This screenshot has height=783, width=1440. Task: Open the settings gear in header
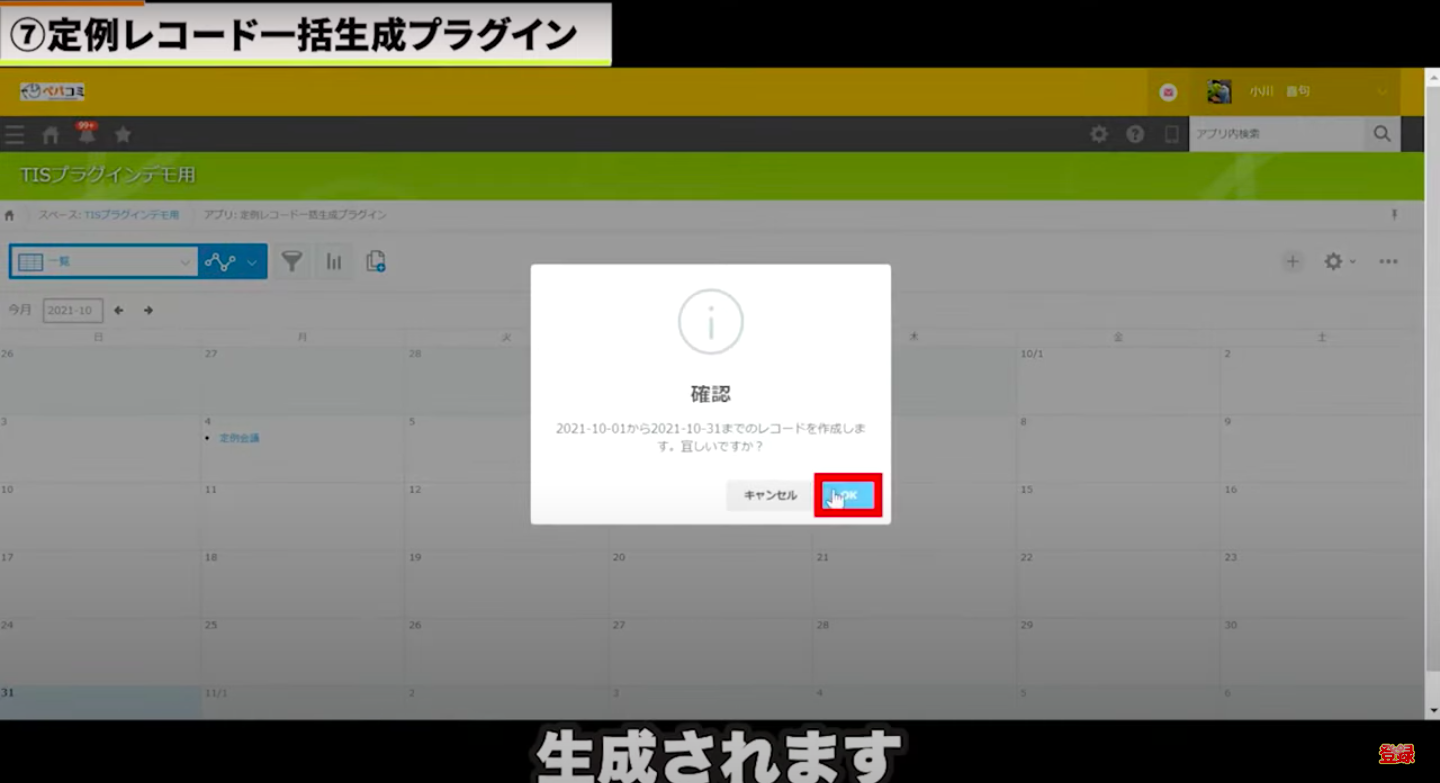(1099, 134)
